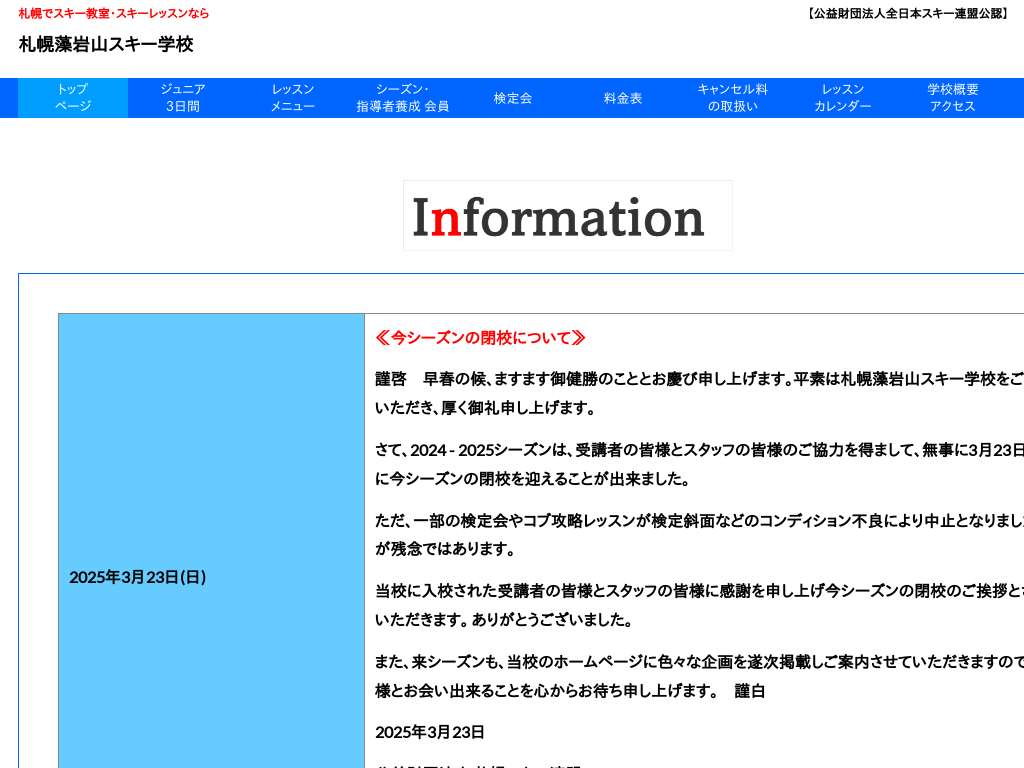Open the 料金表 navigation item
1024x768 pixels.
coord(622,98)
